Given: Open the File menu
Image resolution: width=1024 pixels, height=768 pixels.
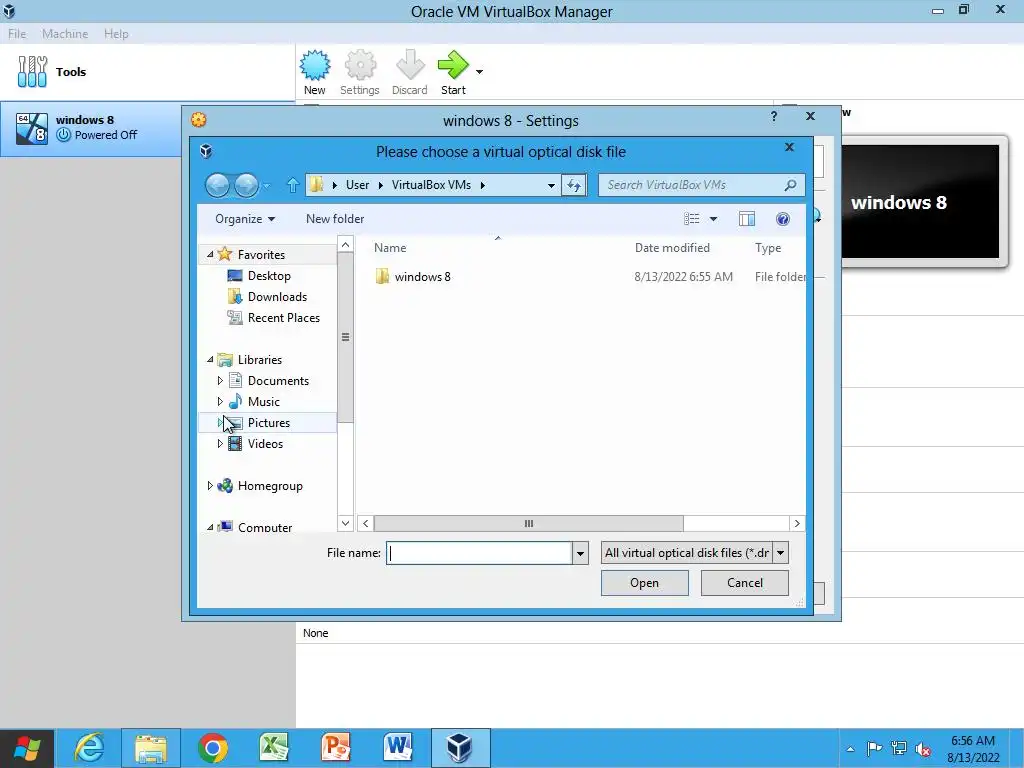Looking at the screenshot, I should tap(17, 33).
